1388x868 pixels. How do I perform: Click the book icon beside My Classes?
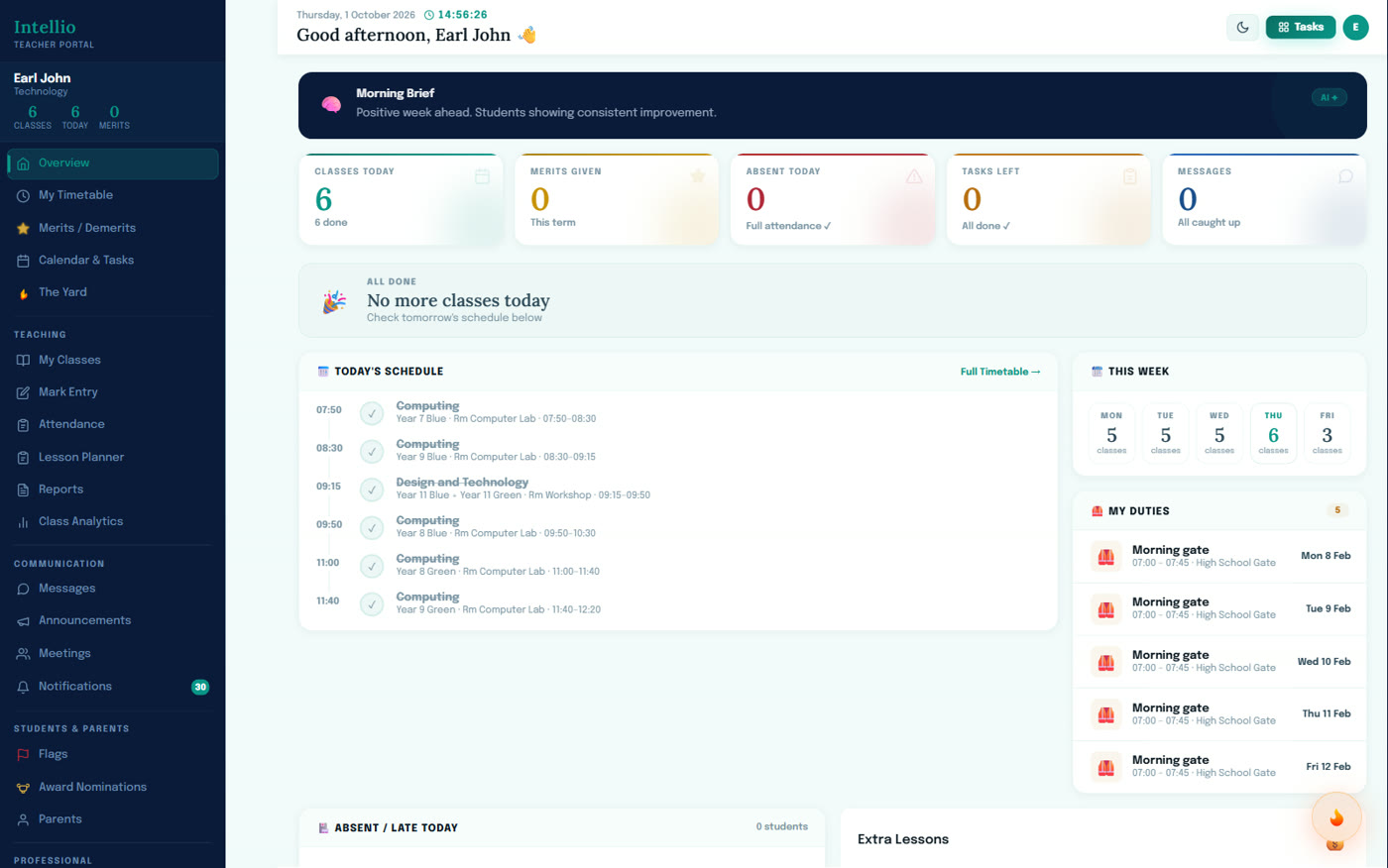click(x=23, y=361)
